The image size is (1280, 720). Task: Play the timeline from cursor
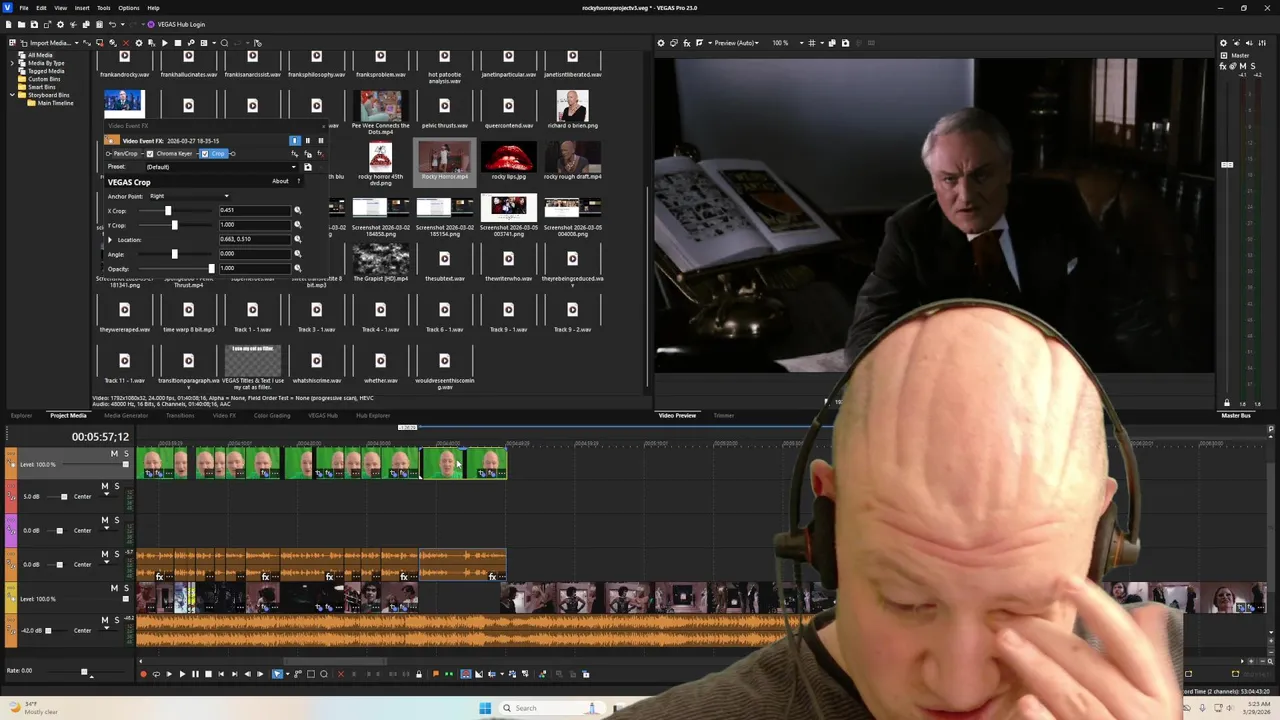pos(182,674)
